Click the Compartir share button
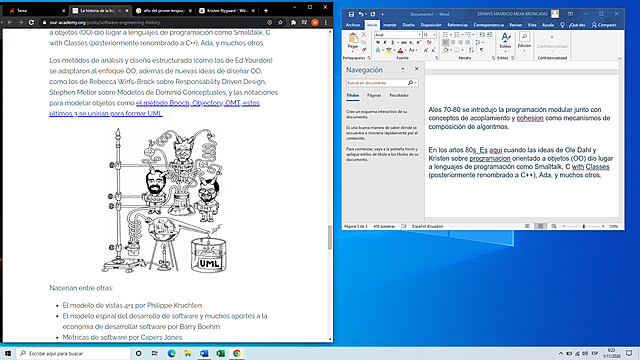Viewport: 640px width, 360px height. pos(604,25)
